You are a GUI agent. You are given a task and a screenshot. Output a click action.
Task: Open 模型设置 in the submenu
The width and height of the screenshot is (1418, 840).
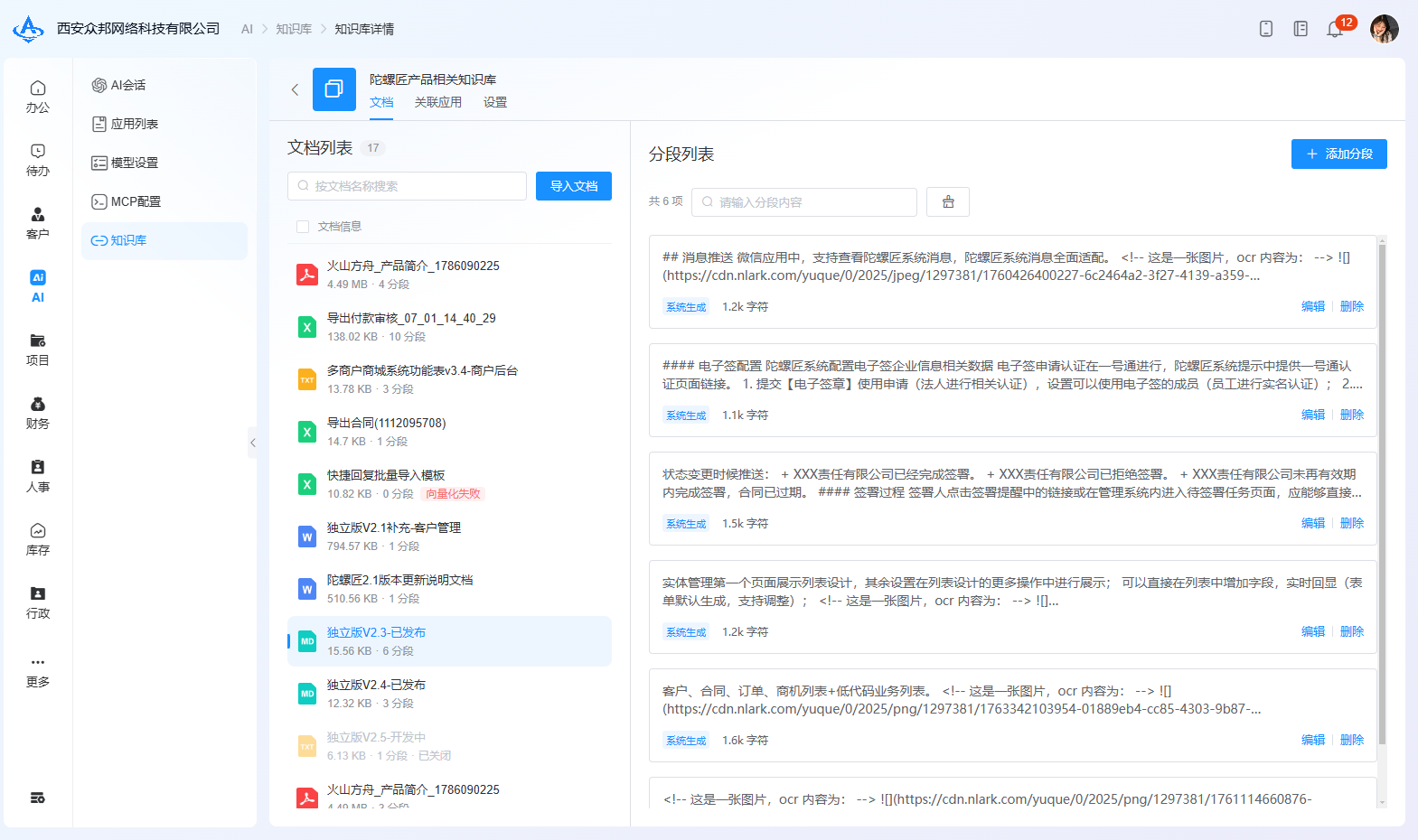(164, 163)
